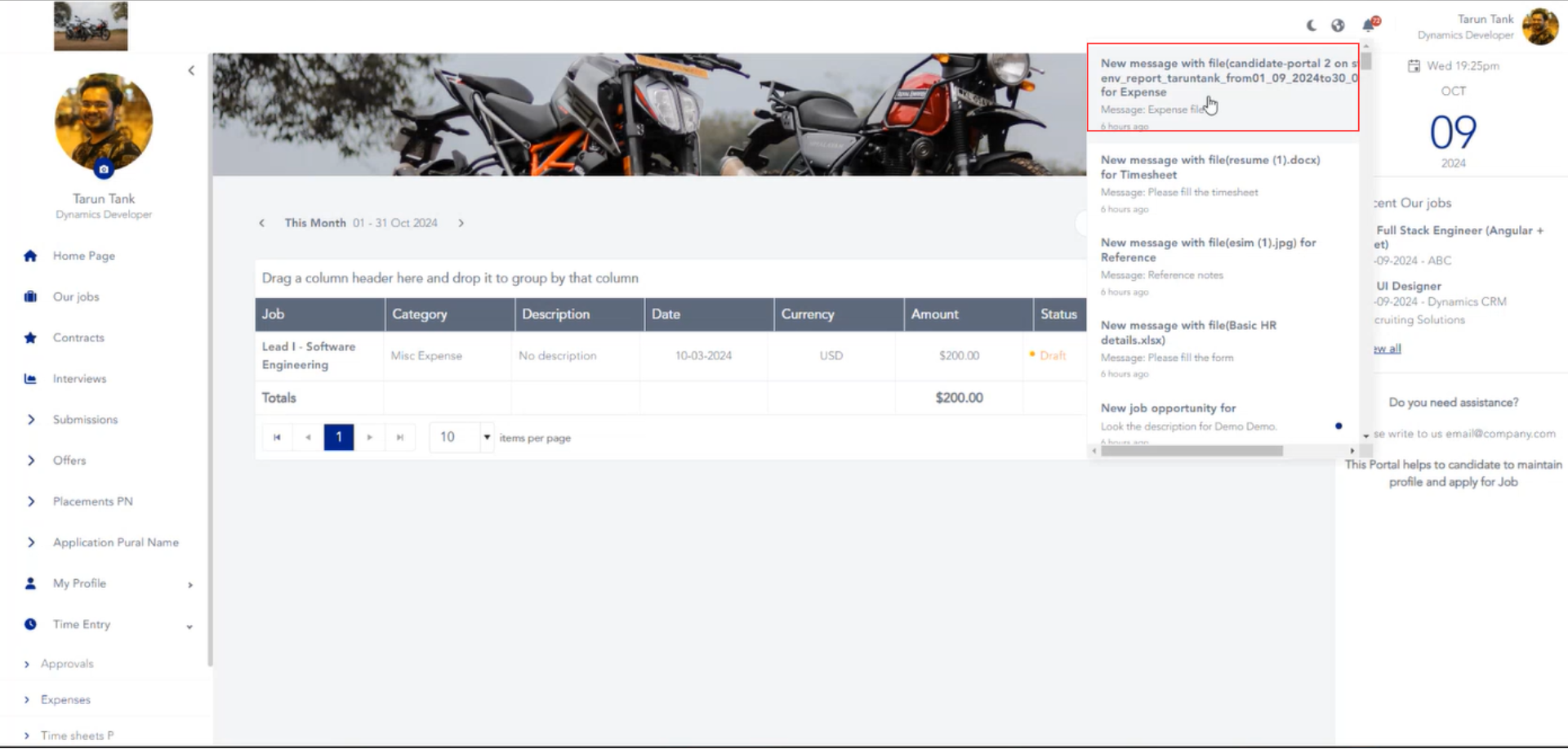Go to next page pager icon

coord(369,438)
